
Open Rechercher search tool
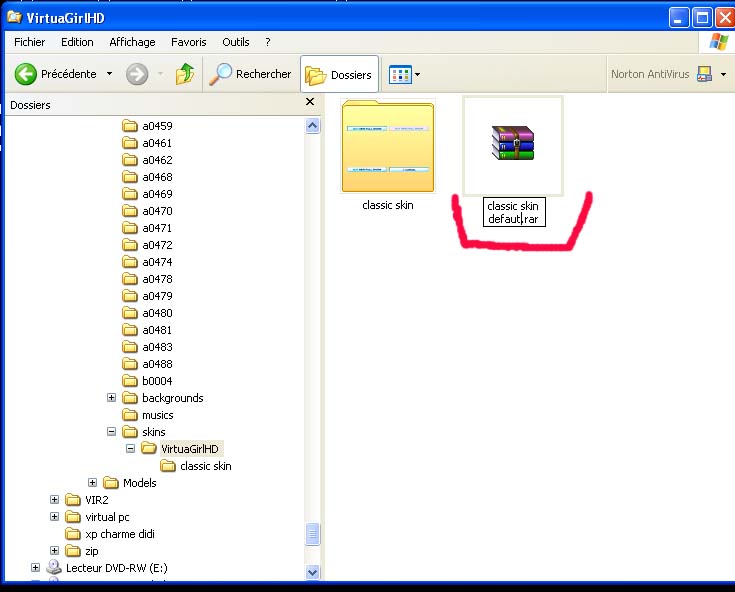[x=250, y=74]
